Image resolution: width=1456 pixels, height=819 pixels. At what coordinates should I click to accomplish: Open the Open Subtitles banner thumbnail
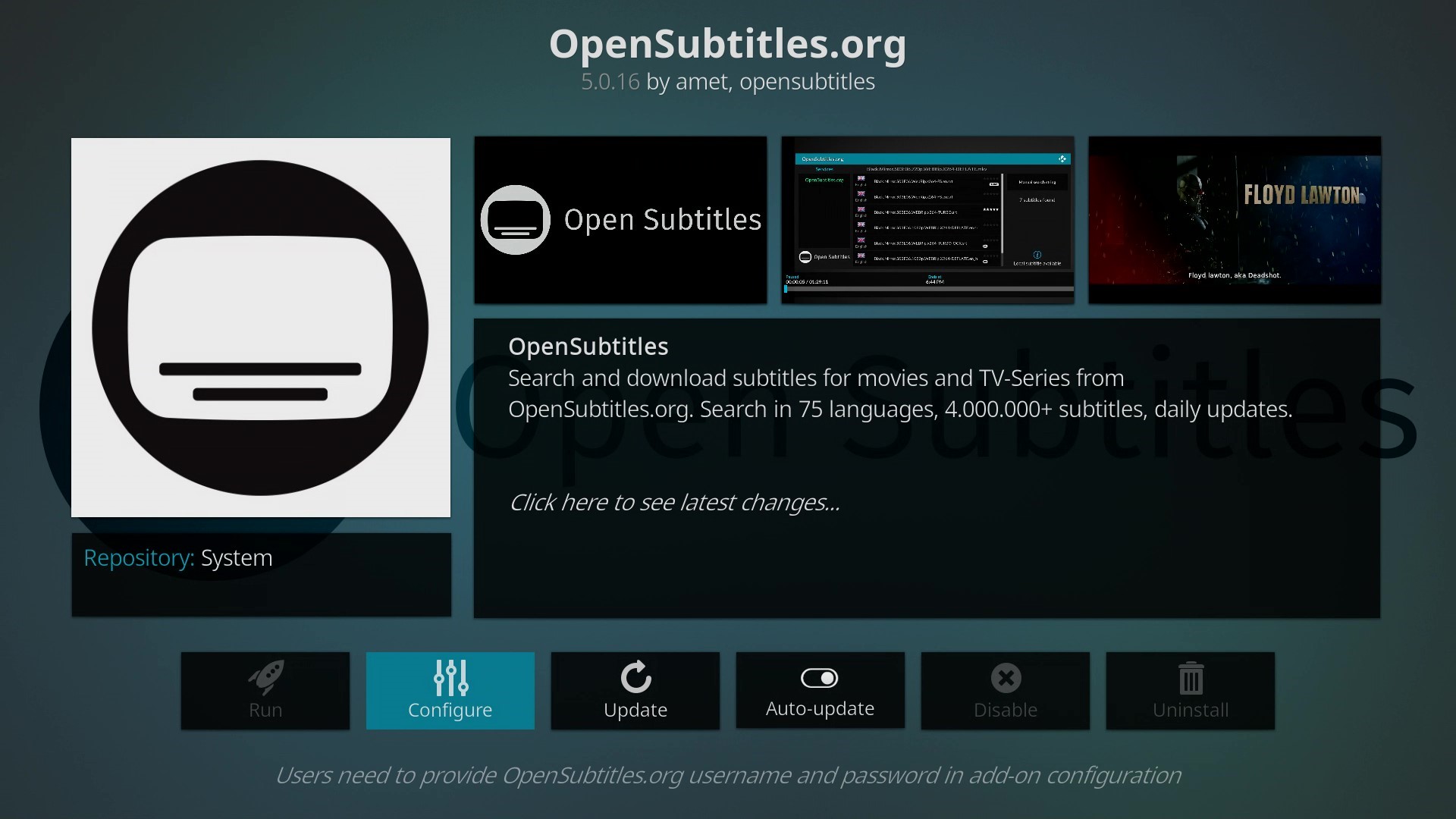tap(620, 220)
